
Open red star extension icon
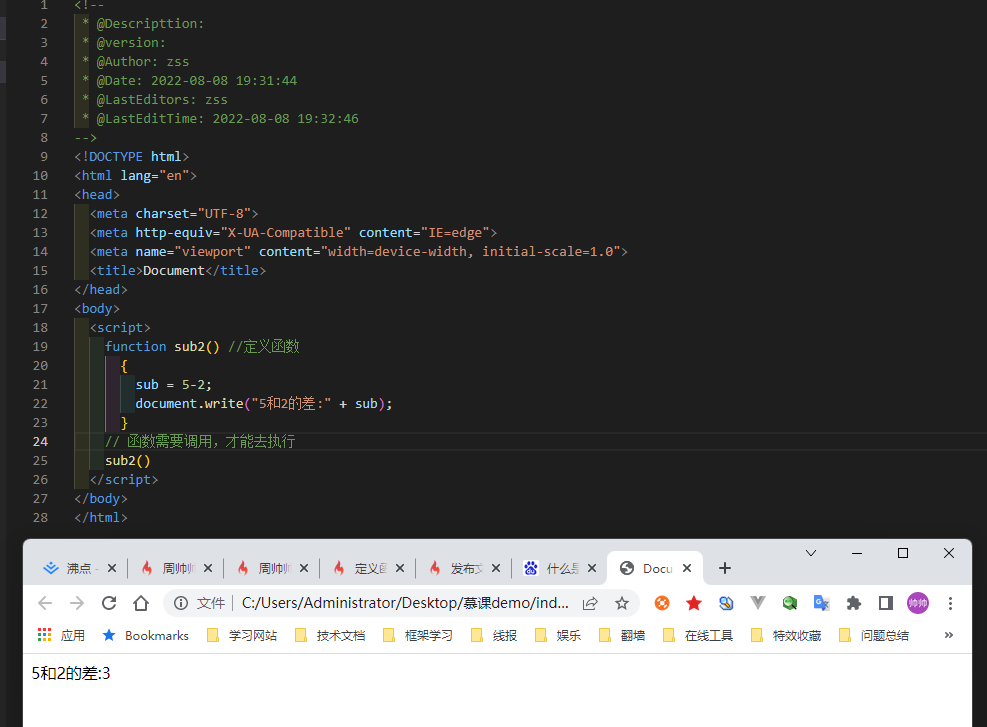pyautogui.click(x=694, y=603)
